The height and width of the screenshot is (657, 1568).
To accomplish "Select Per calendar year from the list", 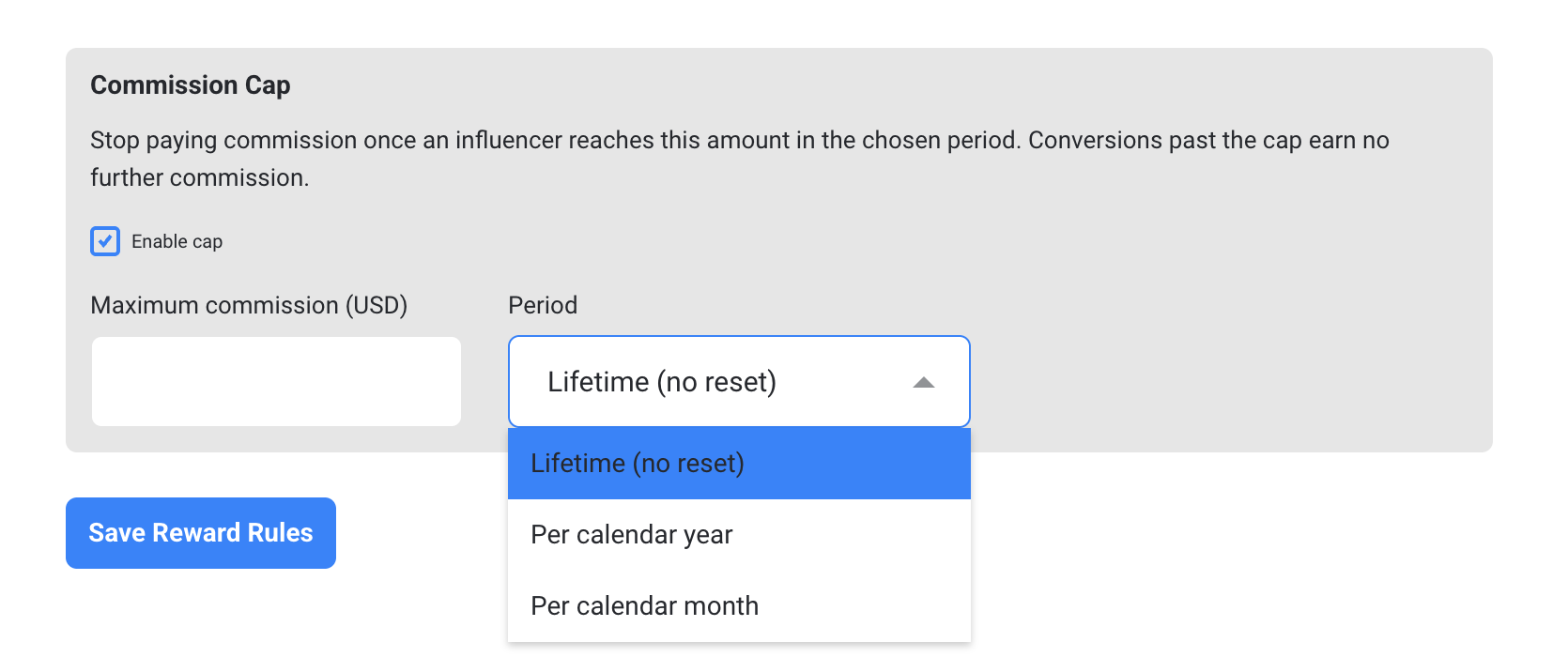I will point(739,535).
